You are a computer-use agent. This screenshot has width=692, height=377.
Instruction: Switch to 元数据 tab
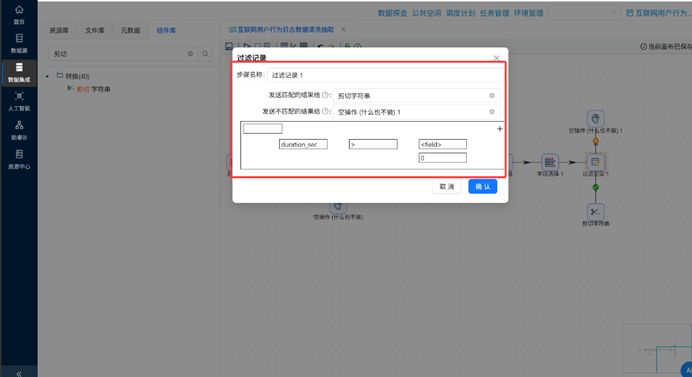click(130, 30)
